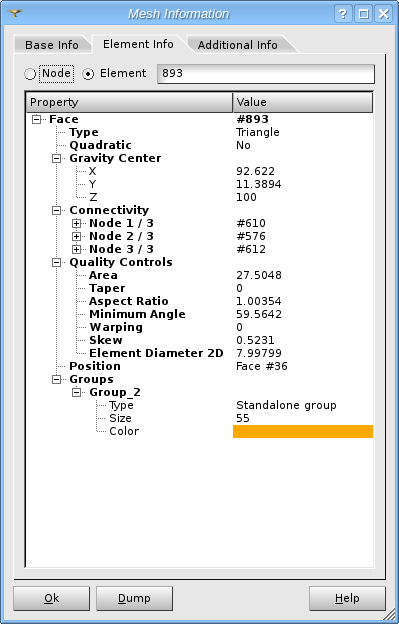Screen dimensions: 399x624
Task: Click the Ok button
Action: (x=52, y=598)
